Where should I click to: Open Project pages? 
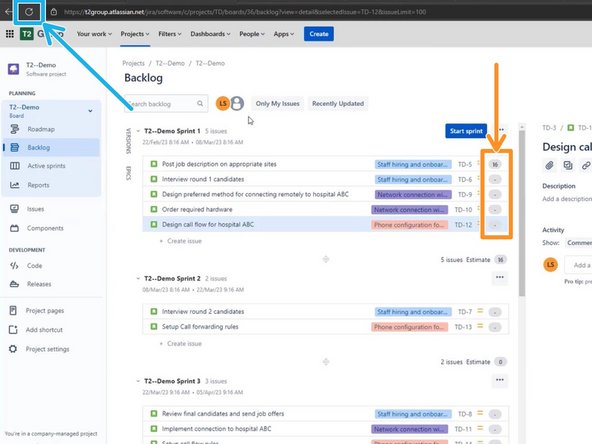pyautogui.click(x=45, y=310)
